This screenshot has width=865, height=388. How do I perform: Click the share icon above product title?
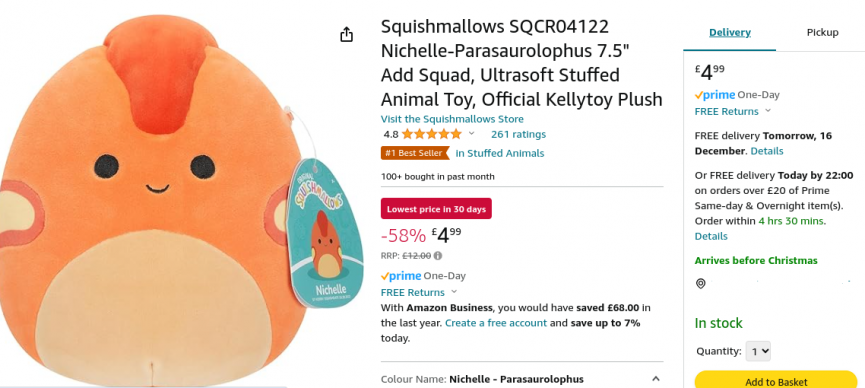coord(346,34)
